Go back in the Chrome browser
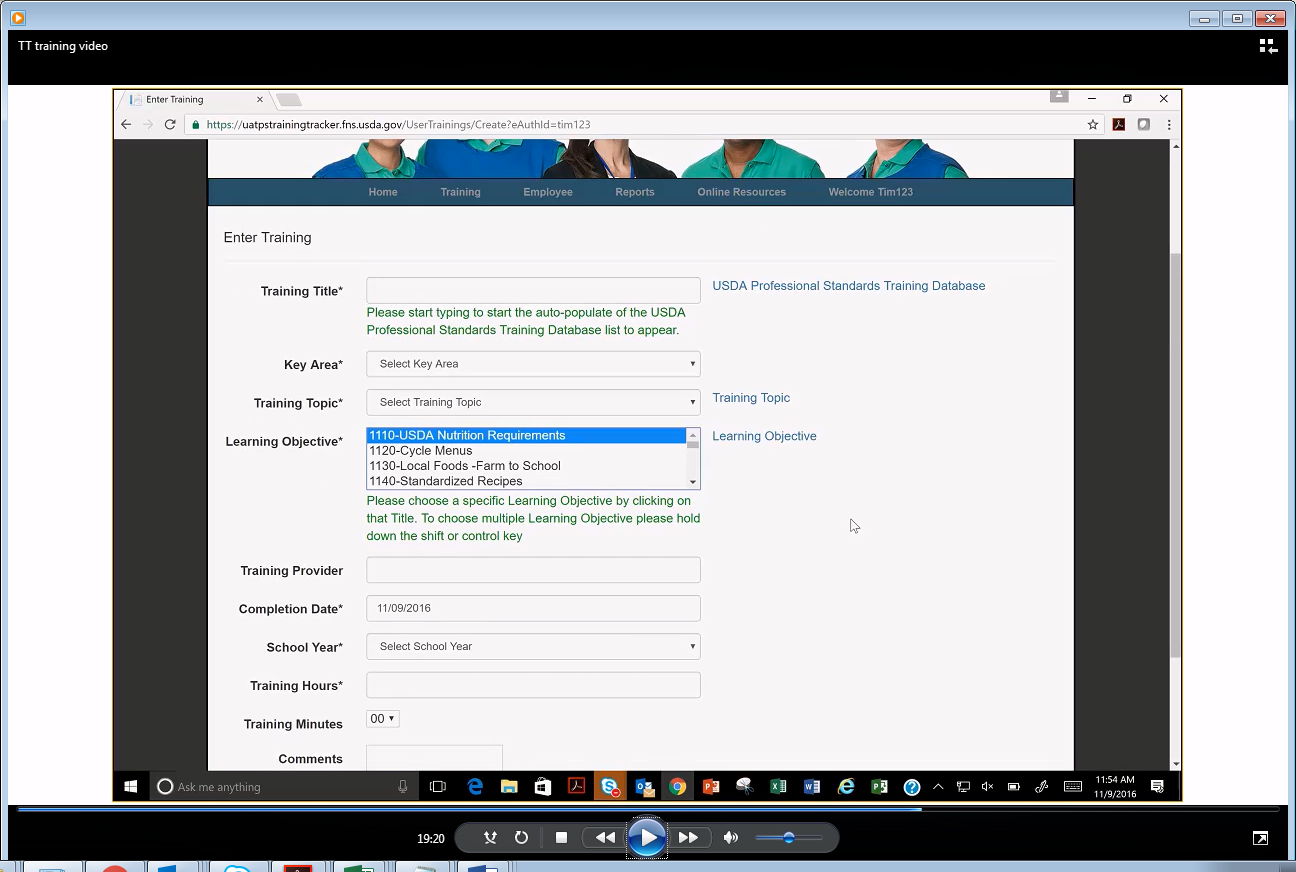1296x872 pixels. 126,125
